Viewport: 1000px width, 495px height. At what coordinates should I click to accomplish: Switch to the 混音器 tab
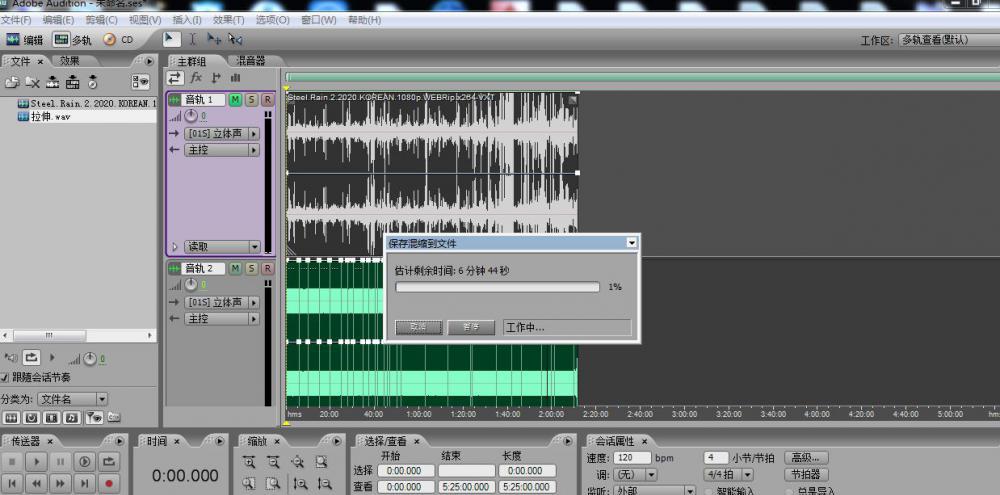pos(251,61)
